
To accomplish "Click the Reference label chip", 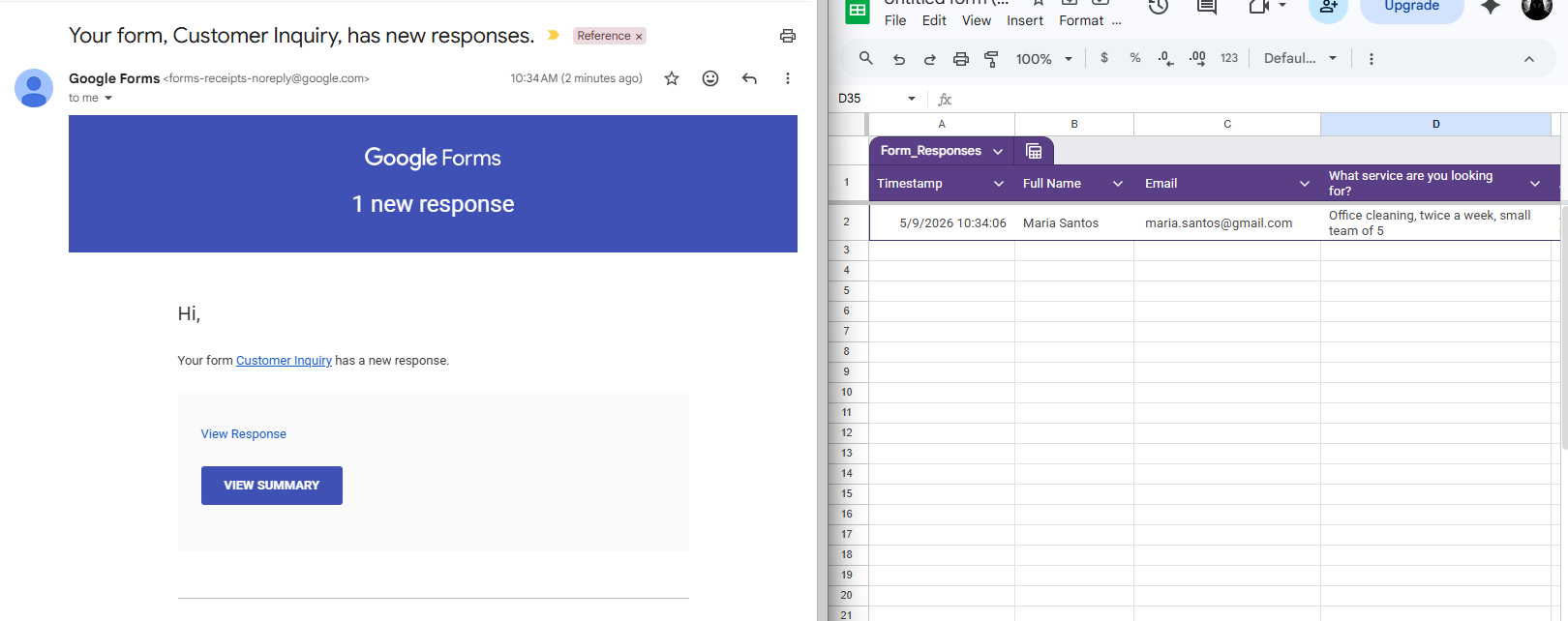I will pos(604,36).
